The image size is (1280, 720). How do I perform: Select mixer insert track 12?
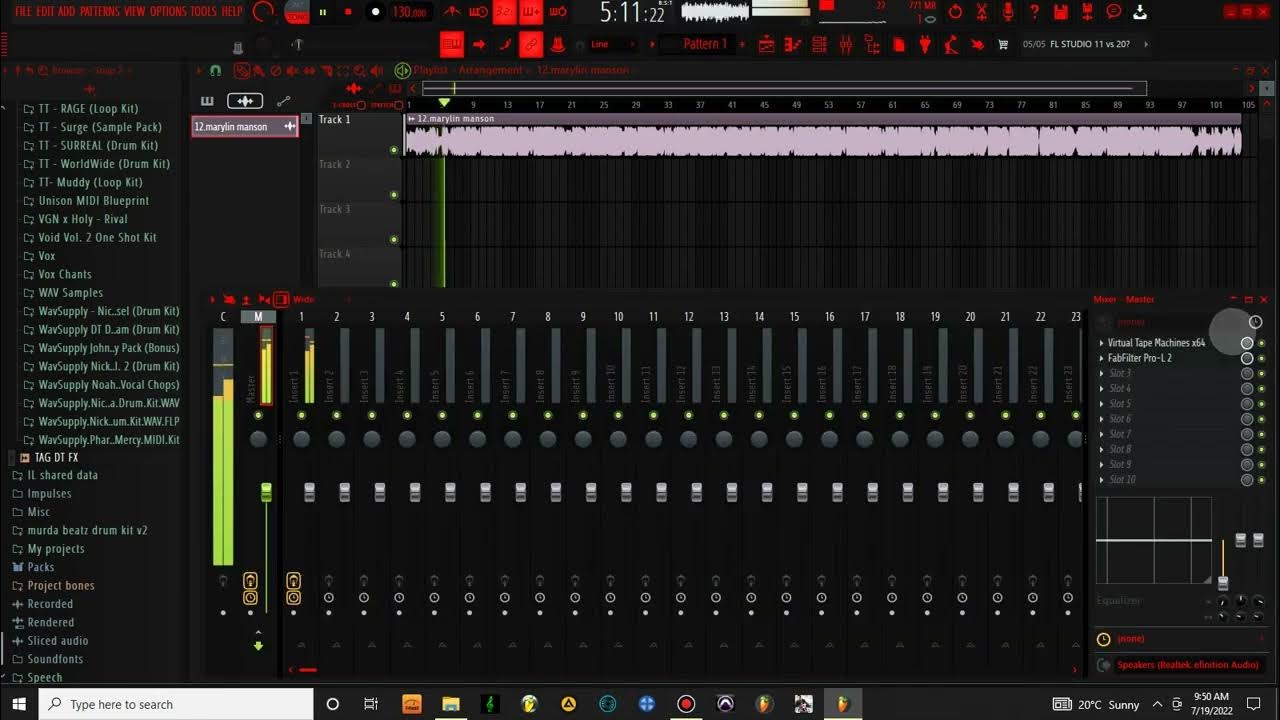(688, 317)
